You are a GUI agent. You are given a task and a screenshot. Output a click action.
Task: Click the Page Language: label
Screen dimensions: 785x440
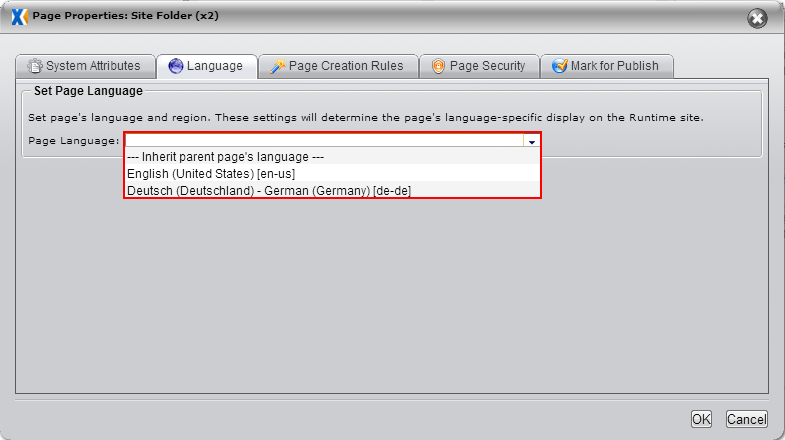pyautogui.click(x=74, y=141)
